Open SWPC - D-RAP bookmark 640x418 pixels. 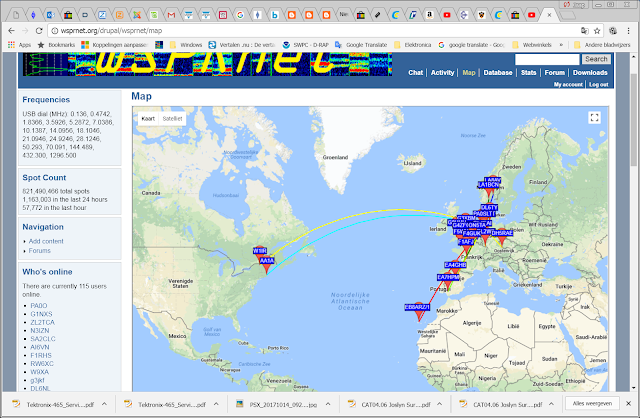coord(306,44)
